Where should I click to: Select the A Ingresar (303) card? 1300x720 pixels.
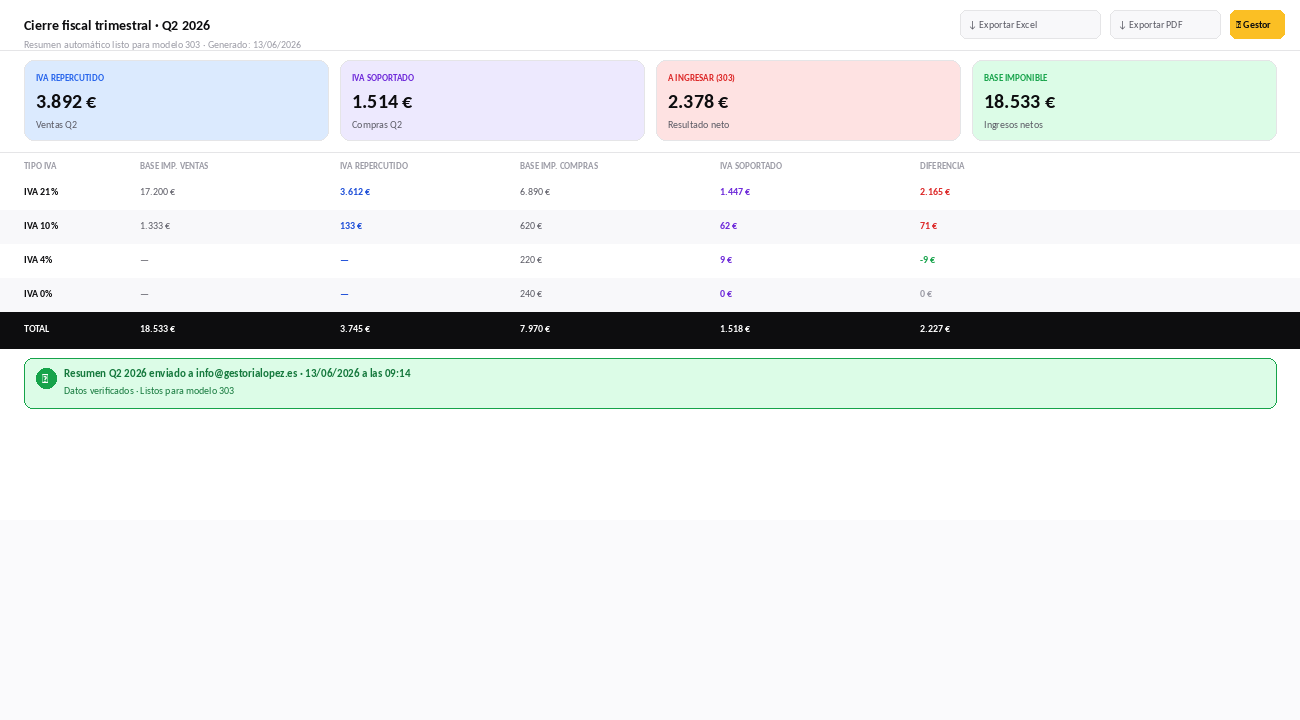click(x=808, y=100)
